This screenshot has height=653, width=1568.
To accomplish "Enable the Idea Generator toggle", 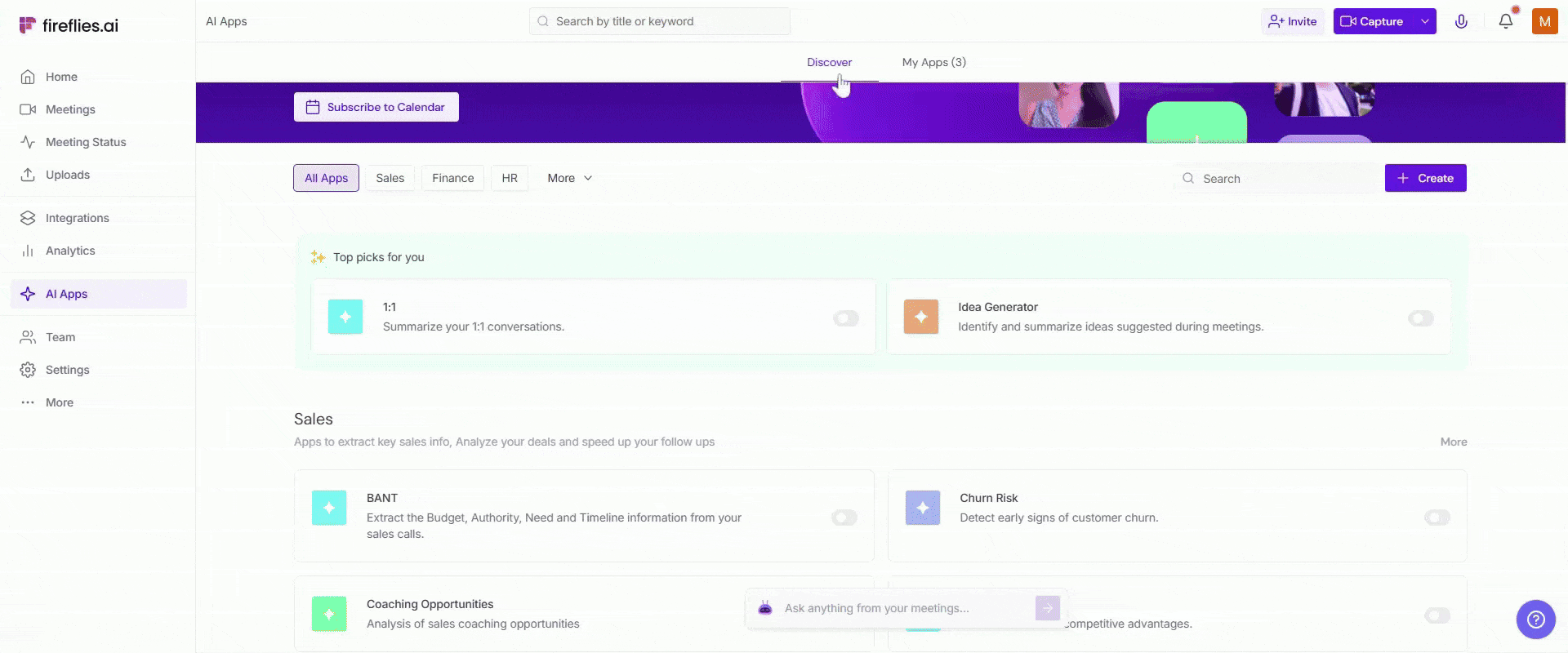I will [1421, 318].
